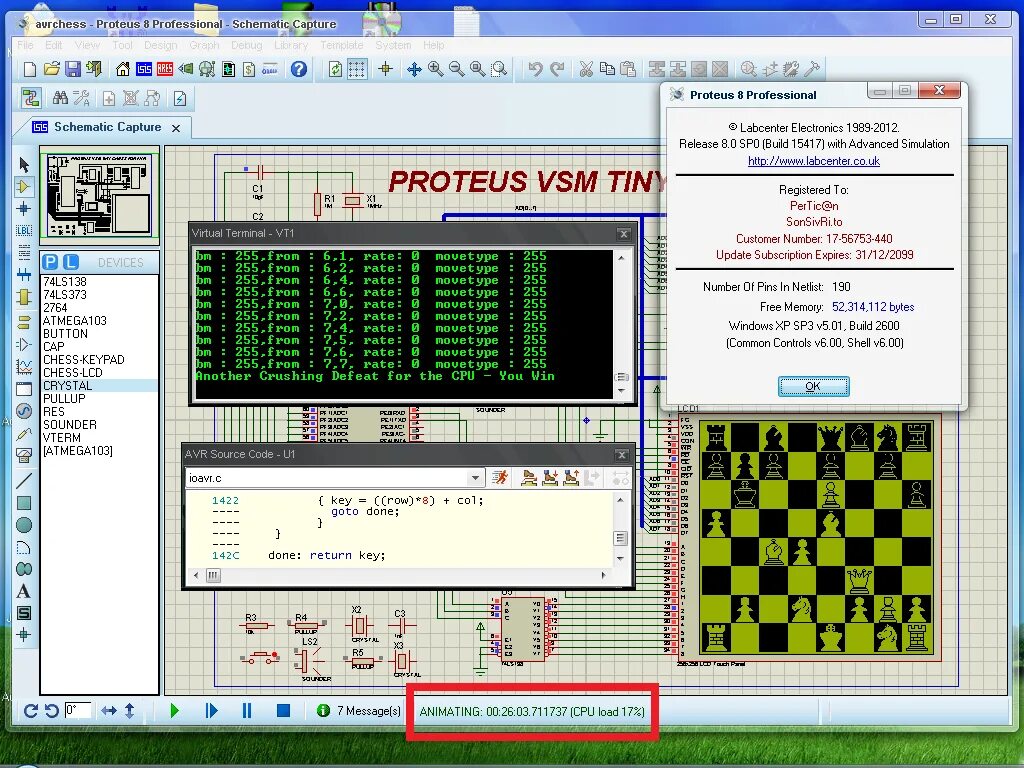Click the Undo arrow in toolbar

pyautogui.click(x=536, y=69)
